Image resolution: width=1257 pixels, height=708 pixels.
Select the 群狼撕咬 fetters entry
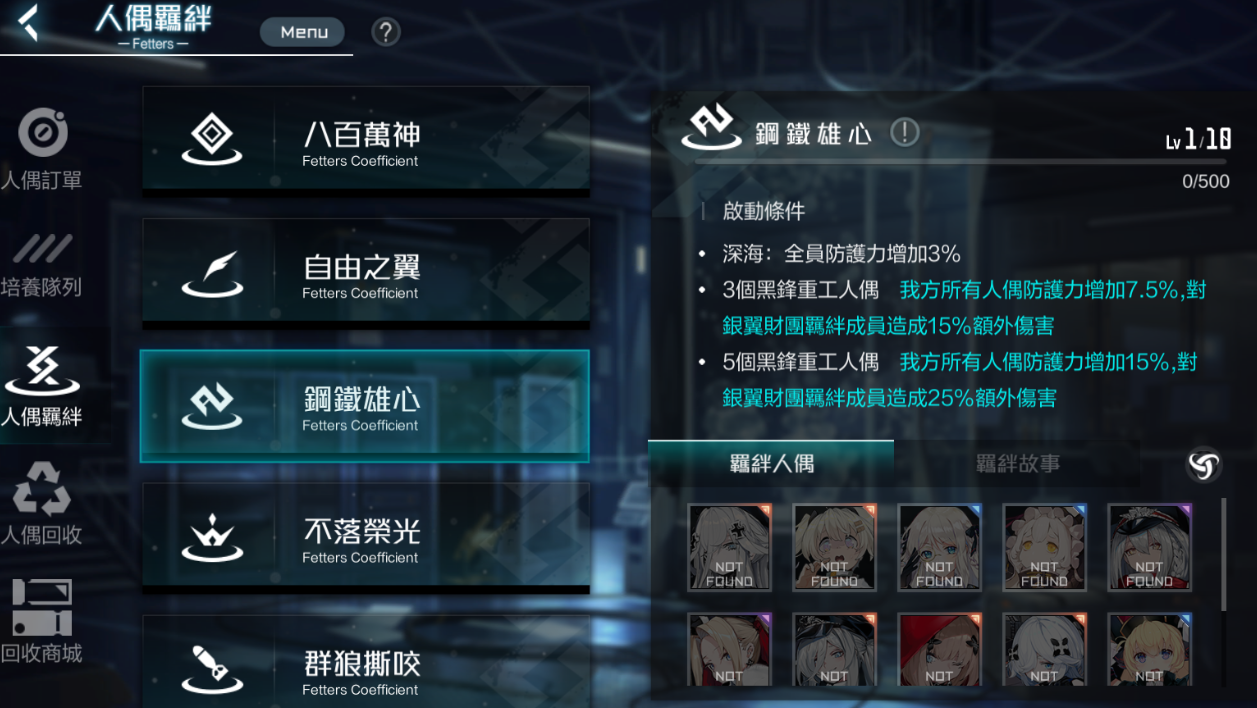click(x=366, y=661)
